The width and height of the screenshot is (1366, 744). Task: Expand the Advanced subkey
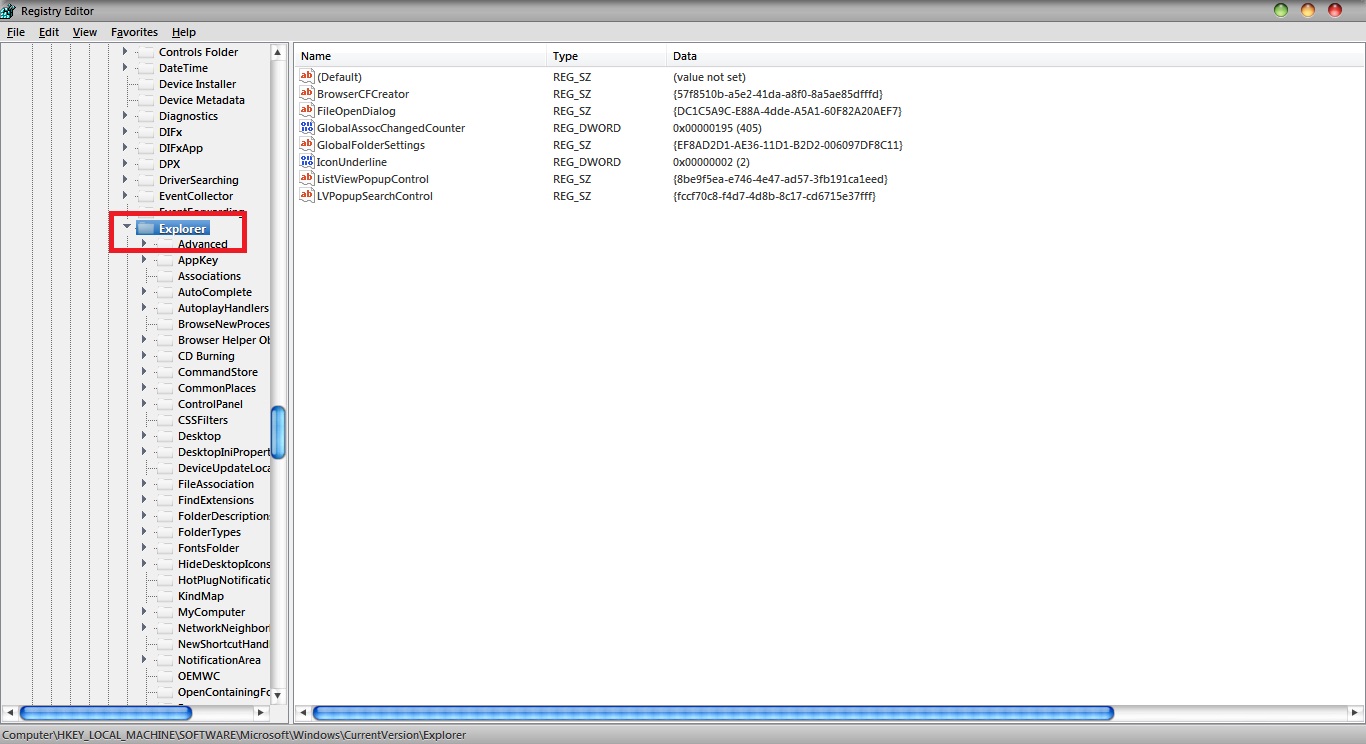(x=144, y=244)
